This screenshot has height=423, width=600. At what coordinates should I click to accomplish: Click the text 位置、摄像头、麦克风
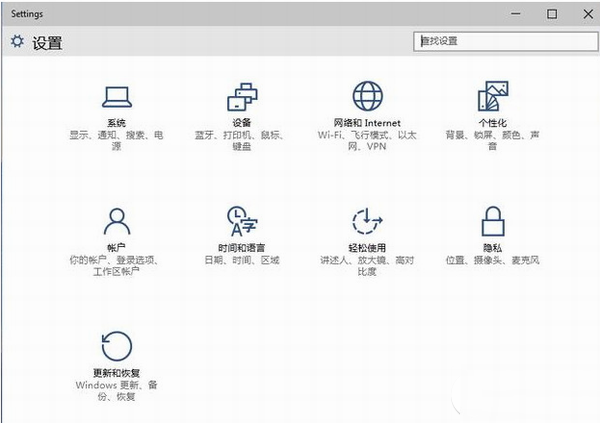click(x=492, y=260)
